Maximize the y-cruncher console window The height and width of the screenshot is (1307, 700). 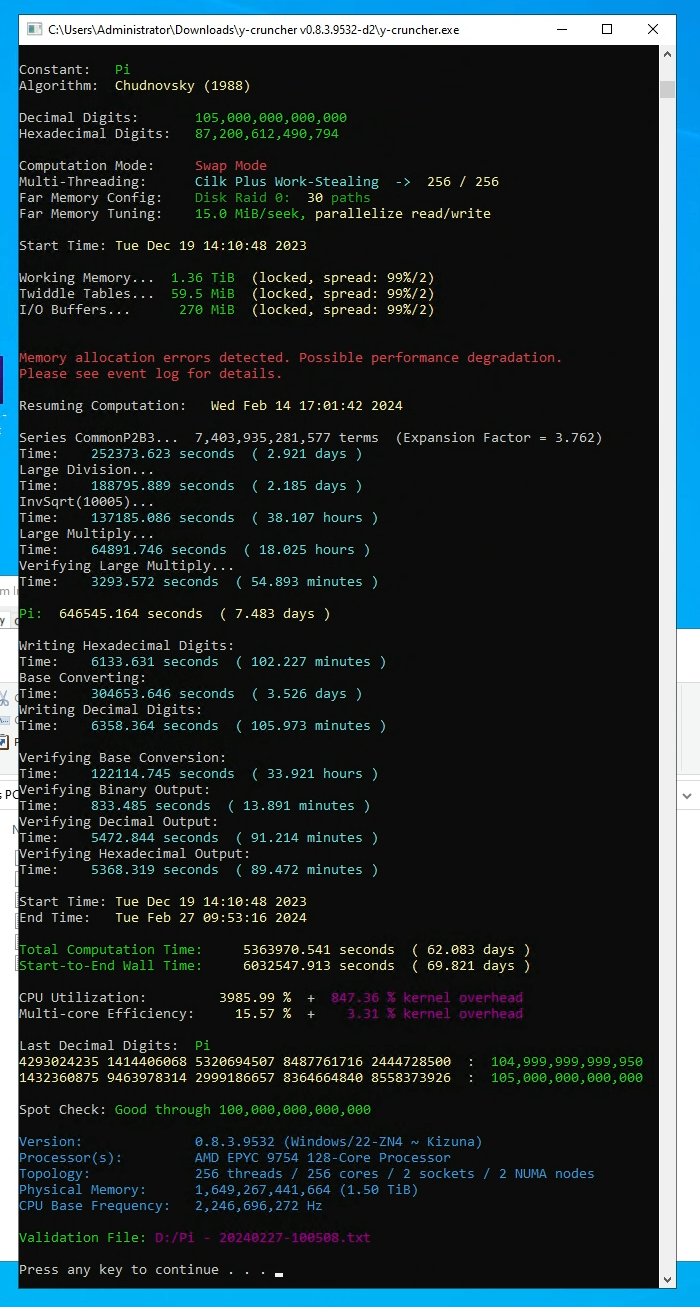607,30
